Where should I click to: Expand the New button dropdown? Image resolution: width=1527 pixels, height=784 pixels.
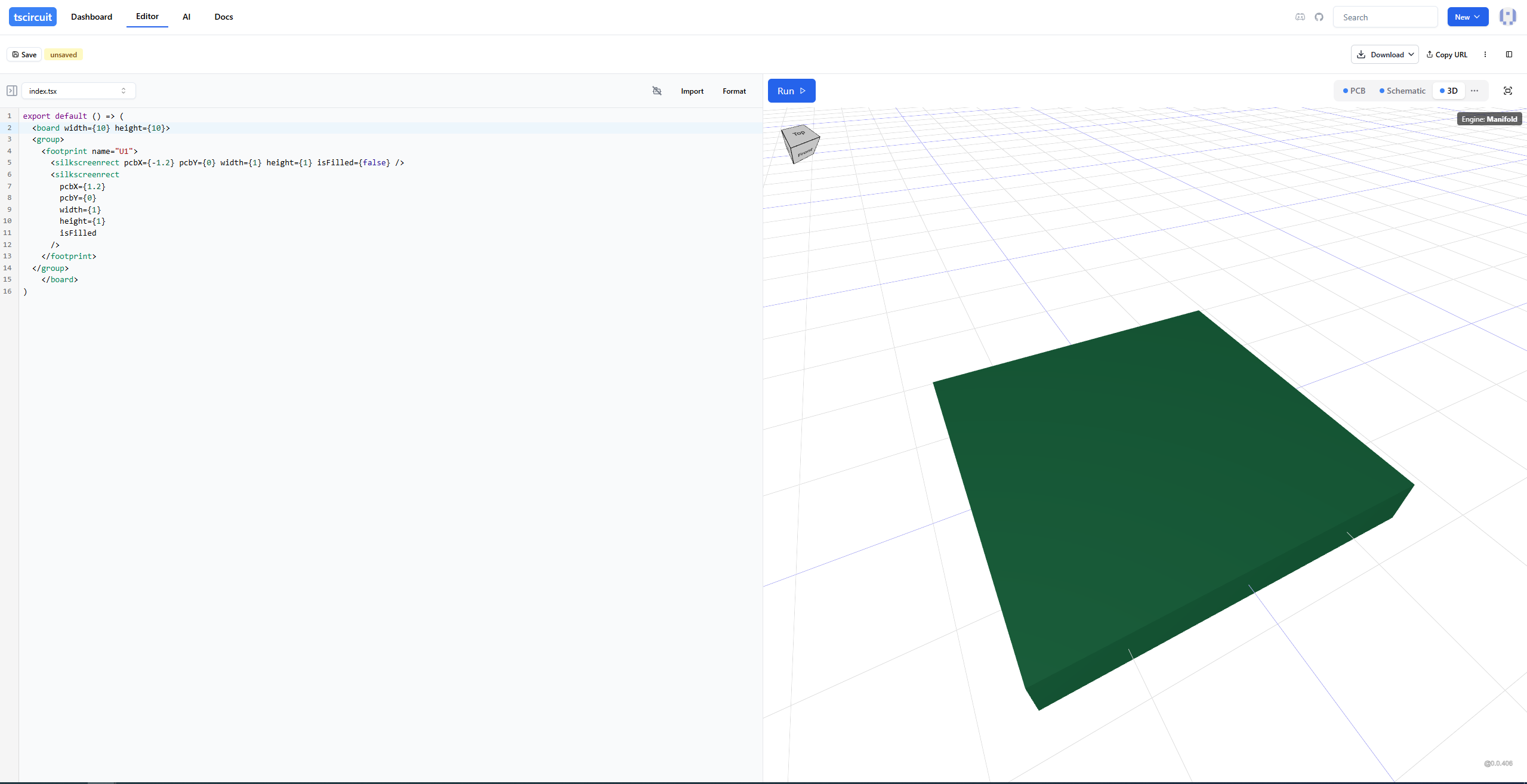click(1467, 17)
